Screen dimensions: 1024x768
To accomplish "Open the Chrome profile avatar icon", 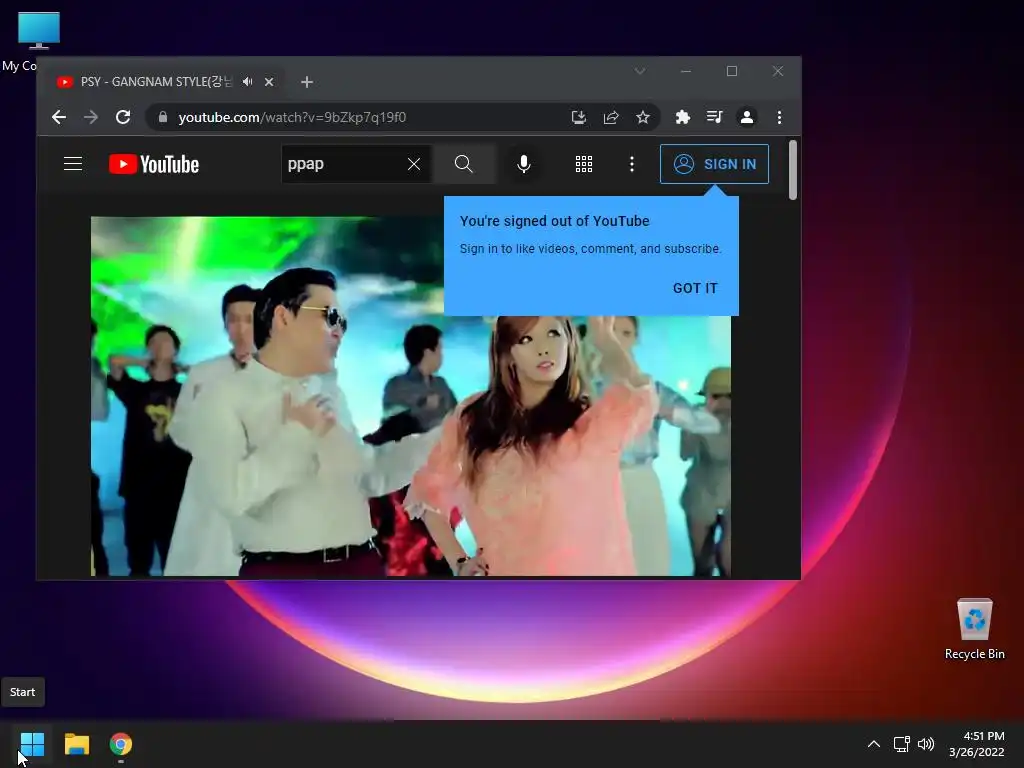I will click(x=746, y=117).
